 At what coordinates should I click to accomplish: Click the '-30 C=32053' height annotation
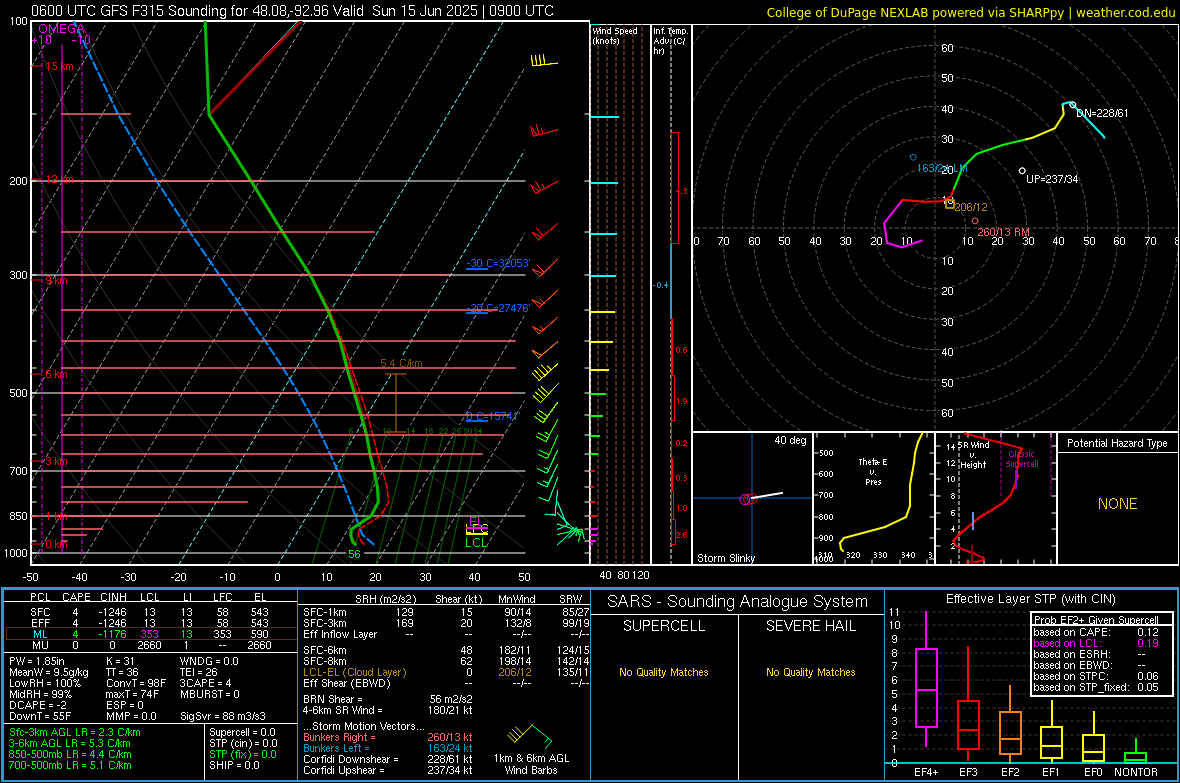pyautogui.click(x=498, y=264)
